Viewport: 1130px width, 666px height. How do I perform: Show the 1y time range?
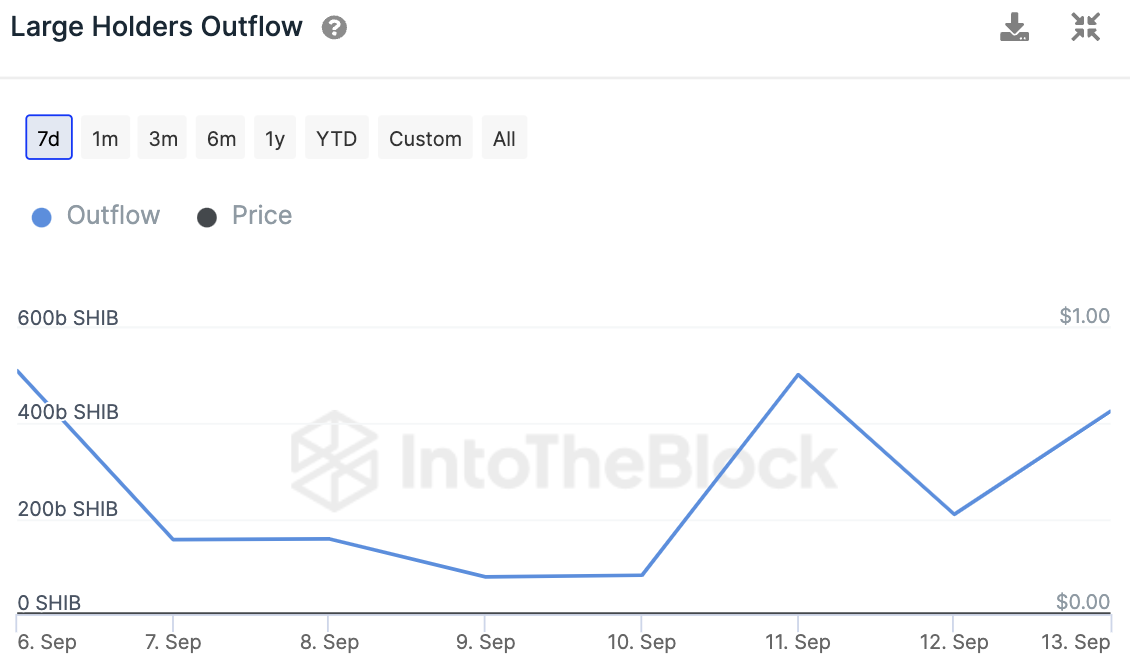click(x=275, y=138)
